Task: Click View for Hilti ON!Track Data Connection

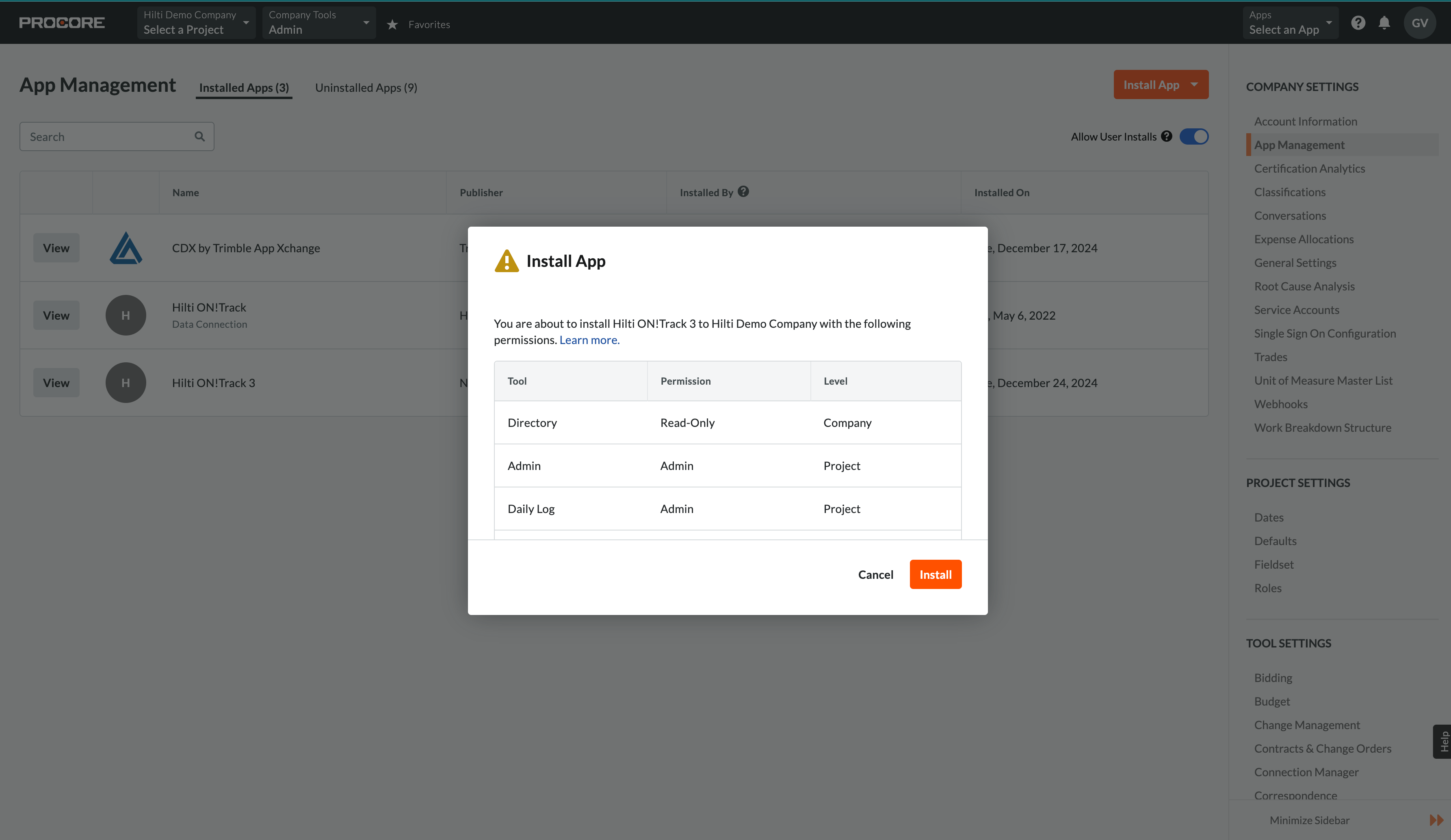Action: coord(56,316)
